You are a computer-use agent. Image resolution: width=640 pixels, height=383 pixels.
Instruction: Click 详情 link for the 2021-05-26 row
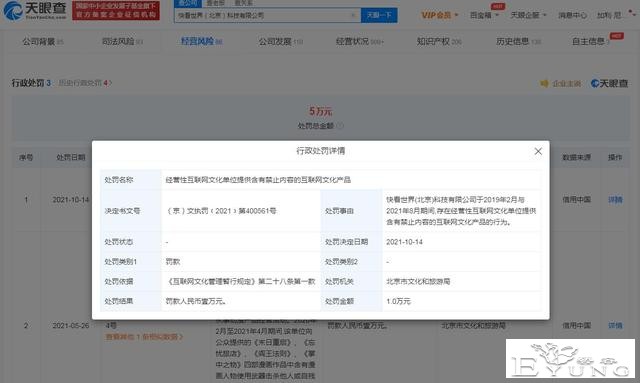[x=615, y=325]
